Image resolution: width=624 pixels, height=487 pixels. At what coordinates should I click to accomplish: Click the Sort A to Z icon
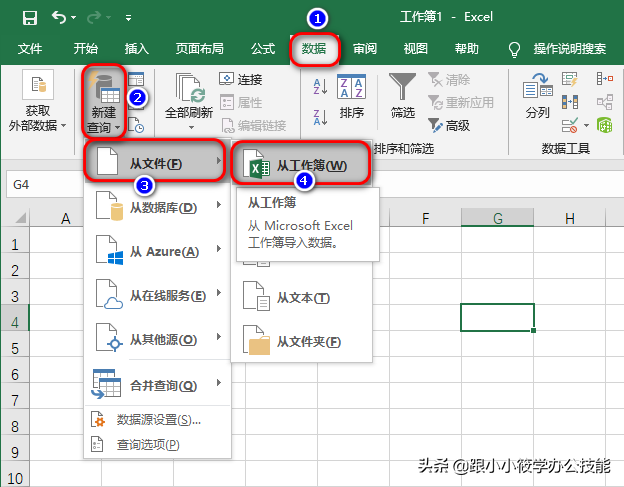coord(320,86)
